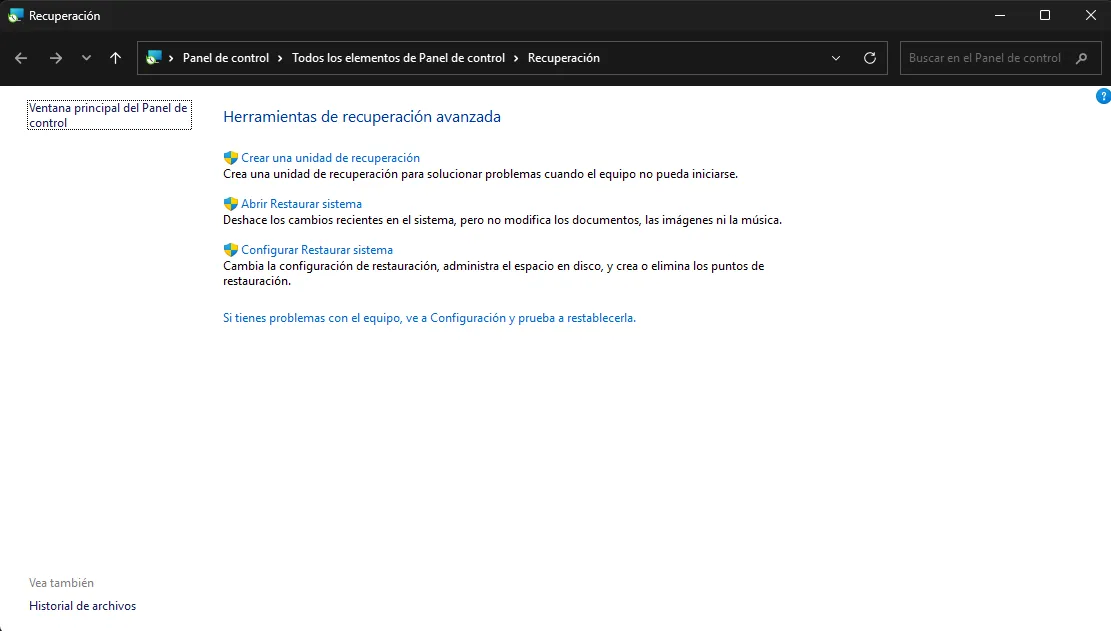Click description starting Crea una unidad de recuperación
The height and width of the screenshot is (631, 1111).
[x=480, y=174]
